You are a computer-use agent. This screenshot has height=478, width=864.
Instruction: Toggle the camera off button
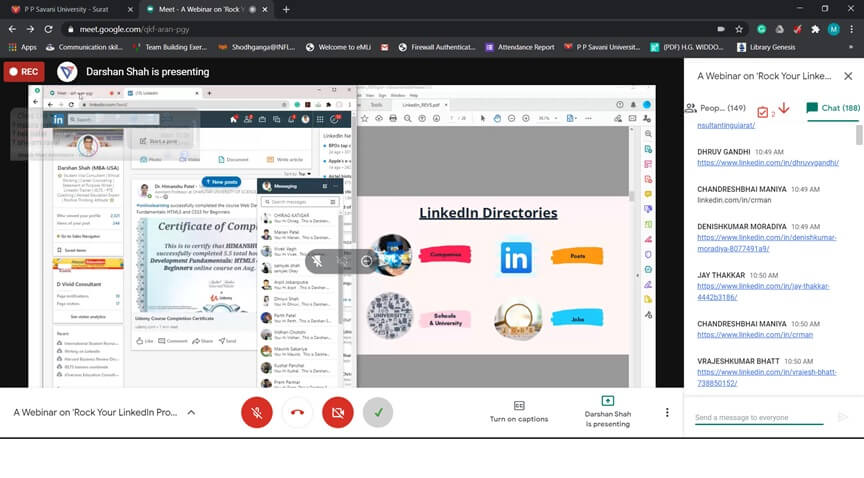point(338,412)
